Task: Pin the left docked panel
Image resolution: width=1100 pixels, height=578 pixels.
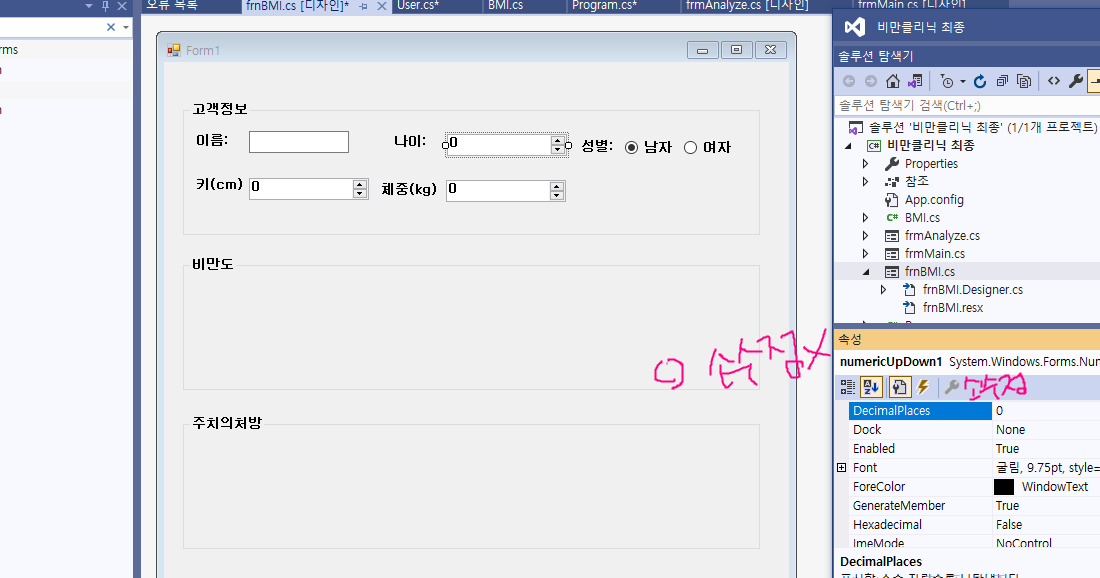Action: tap(105, 6)
